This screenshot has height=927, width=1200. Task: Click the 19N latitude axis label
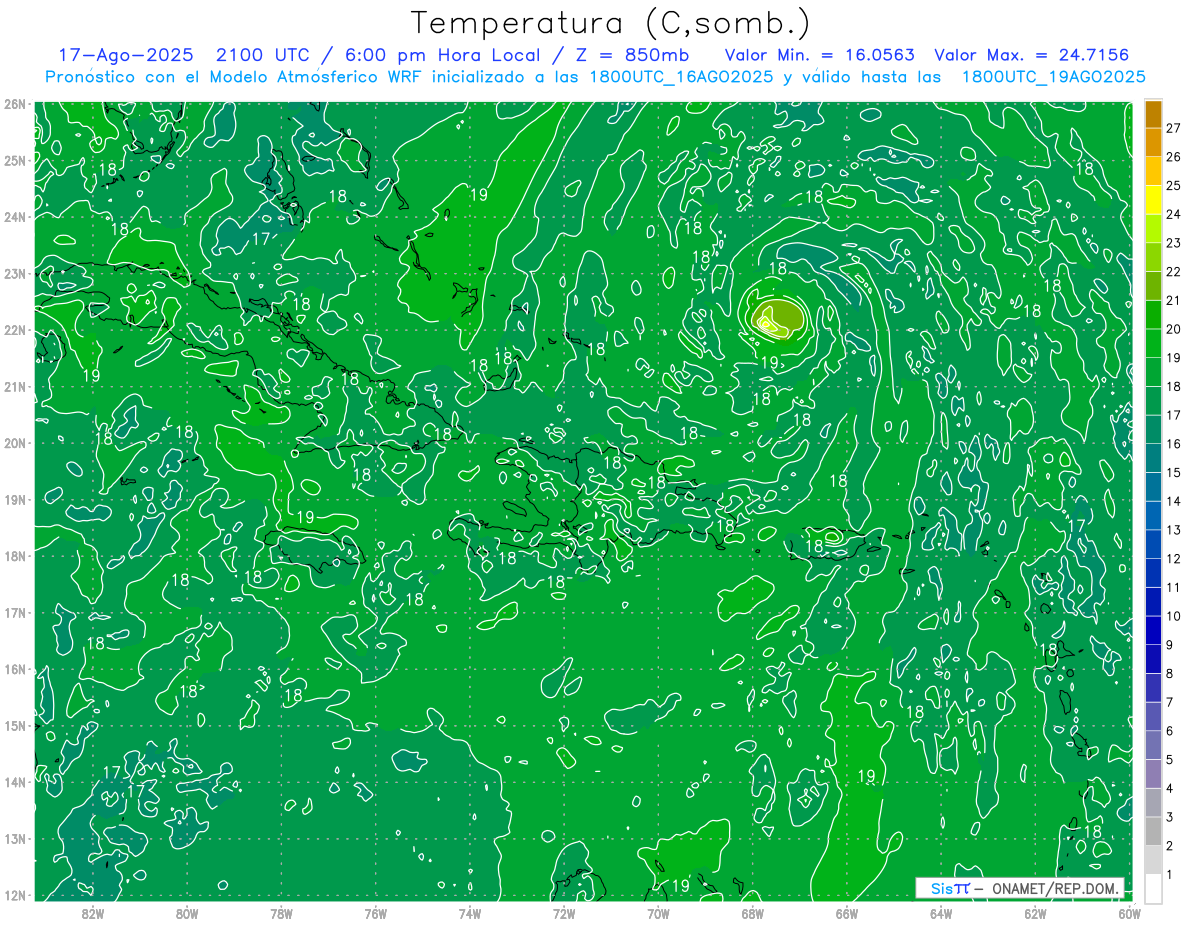coord(15,499)
